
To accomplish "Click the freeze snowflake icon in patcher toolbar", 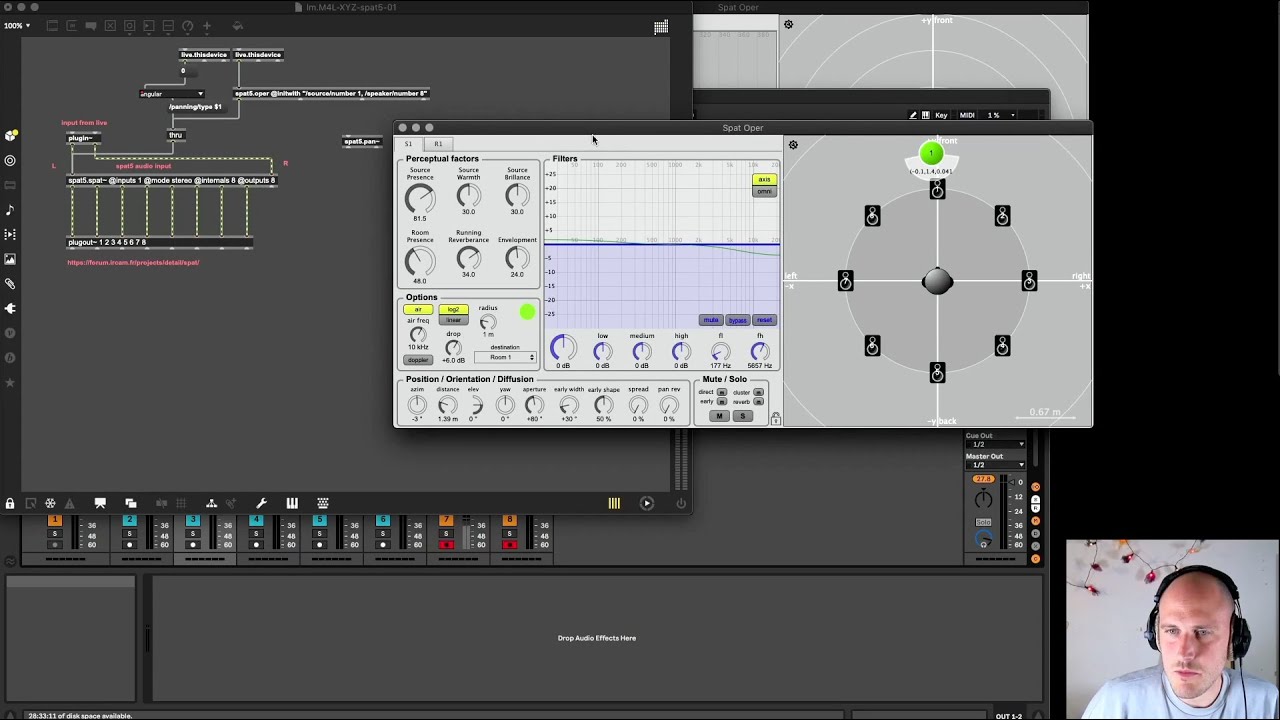I will click(x=50, y=503).
